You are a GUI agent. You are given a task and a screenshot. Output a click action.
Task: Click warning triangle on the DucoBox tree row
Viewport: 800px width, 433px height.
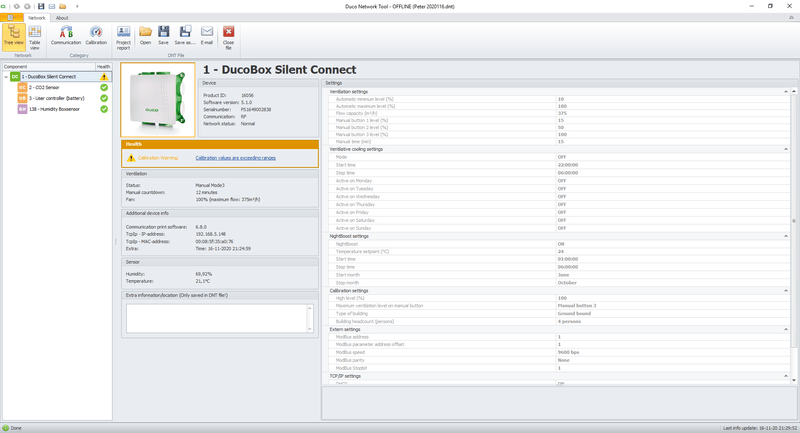104,77
